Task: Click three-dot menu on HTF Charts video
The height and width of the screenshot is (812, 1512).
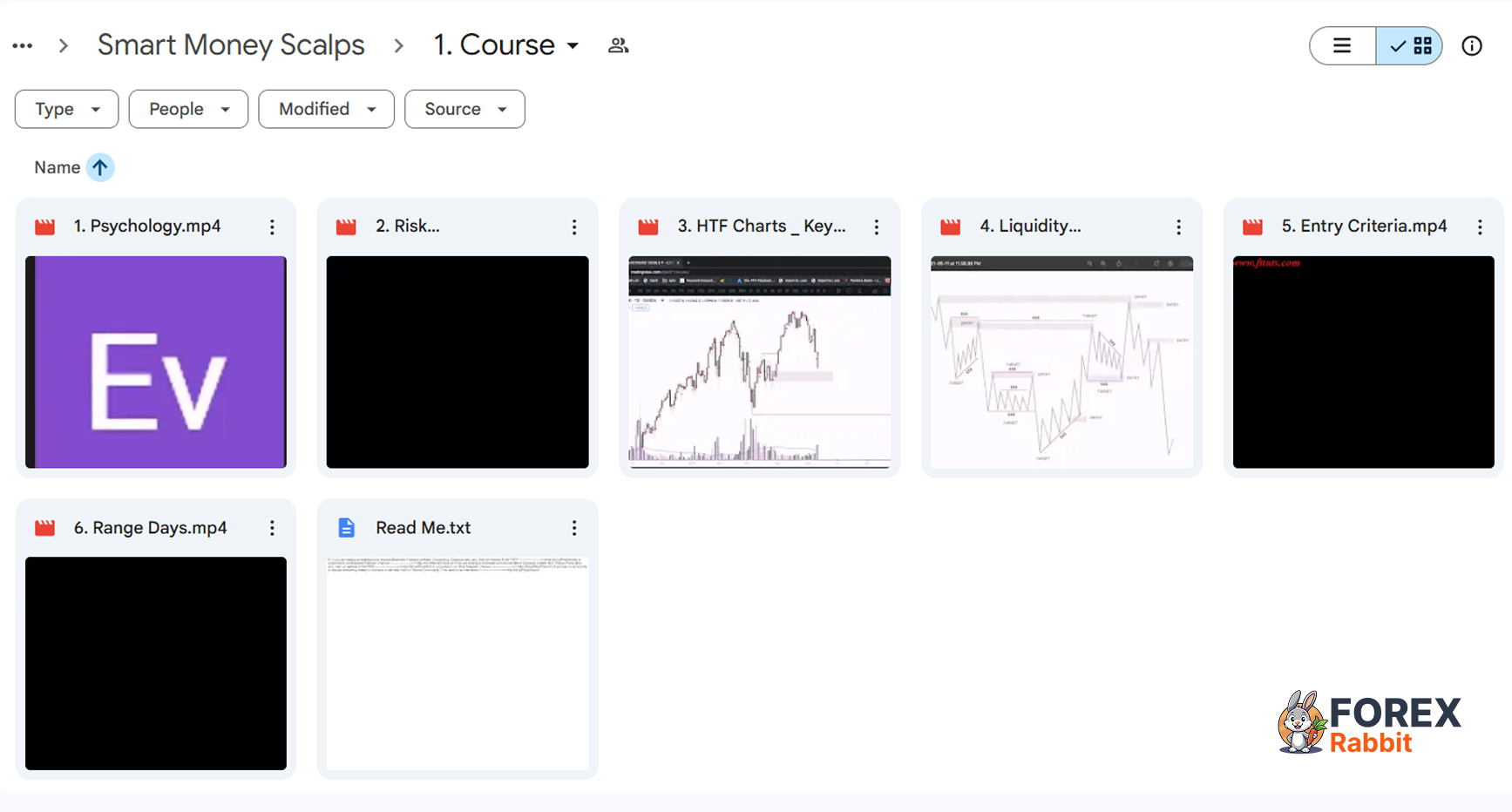Action: click(877, 227)
